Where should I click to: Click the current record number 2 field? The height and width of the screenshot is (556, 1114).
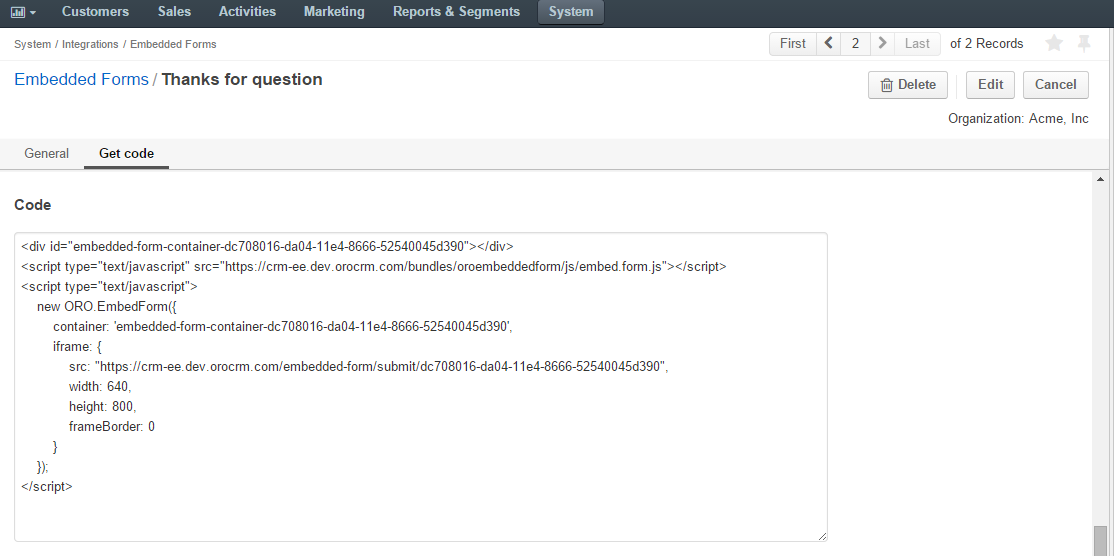pyautogui.click(x=855, y=43)
